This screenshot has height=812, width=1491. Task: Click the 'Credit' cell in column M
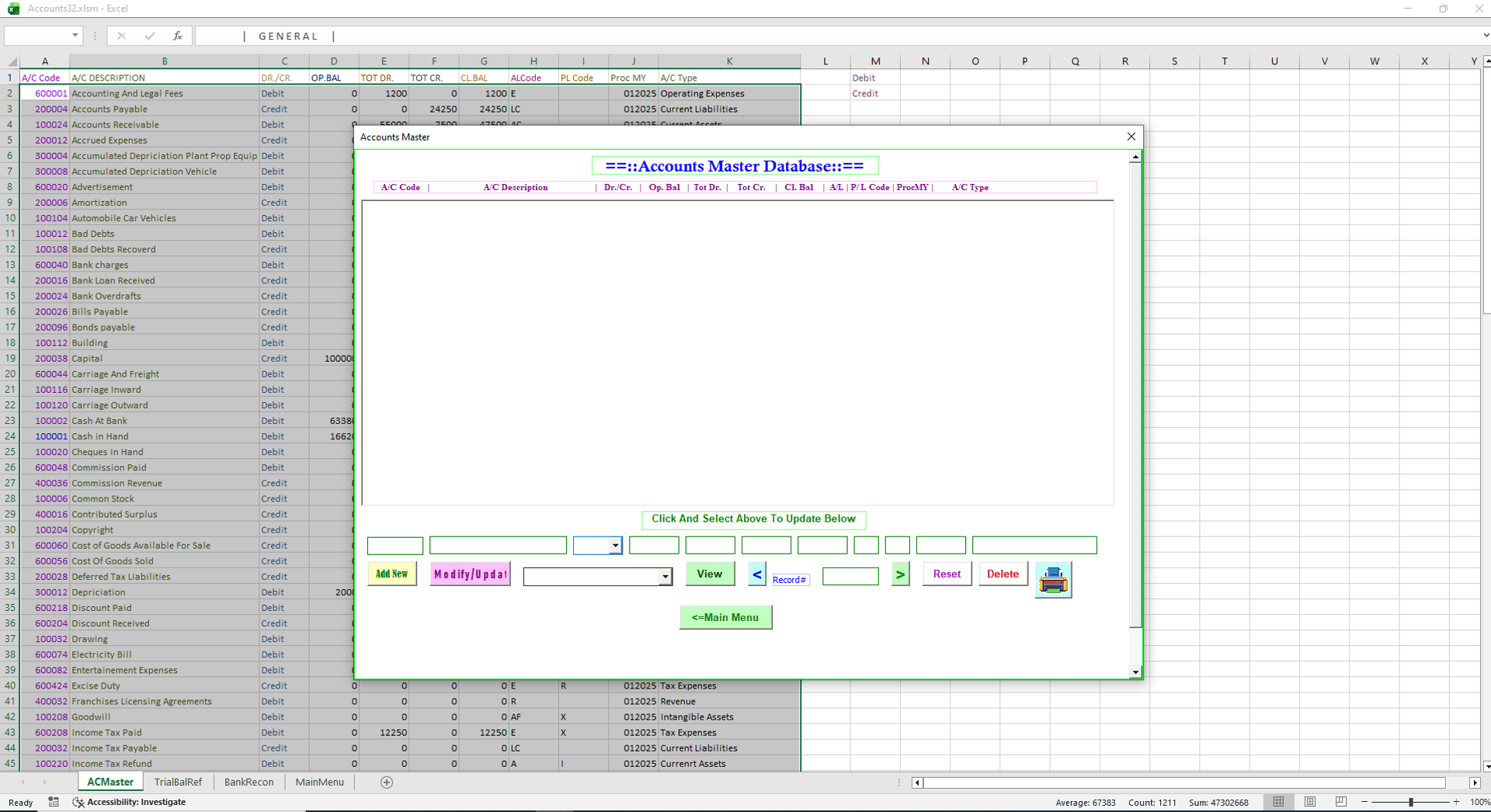point(875,94)
